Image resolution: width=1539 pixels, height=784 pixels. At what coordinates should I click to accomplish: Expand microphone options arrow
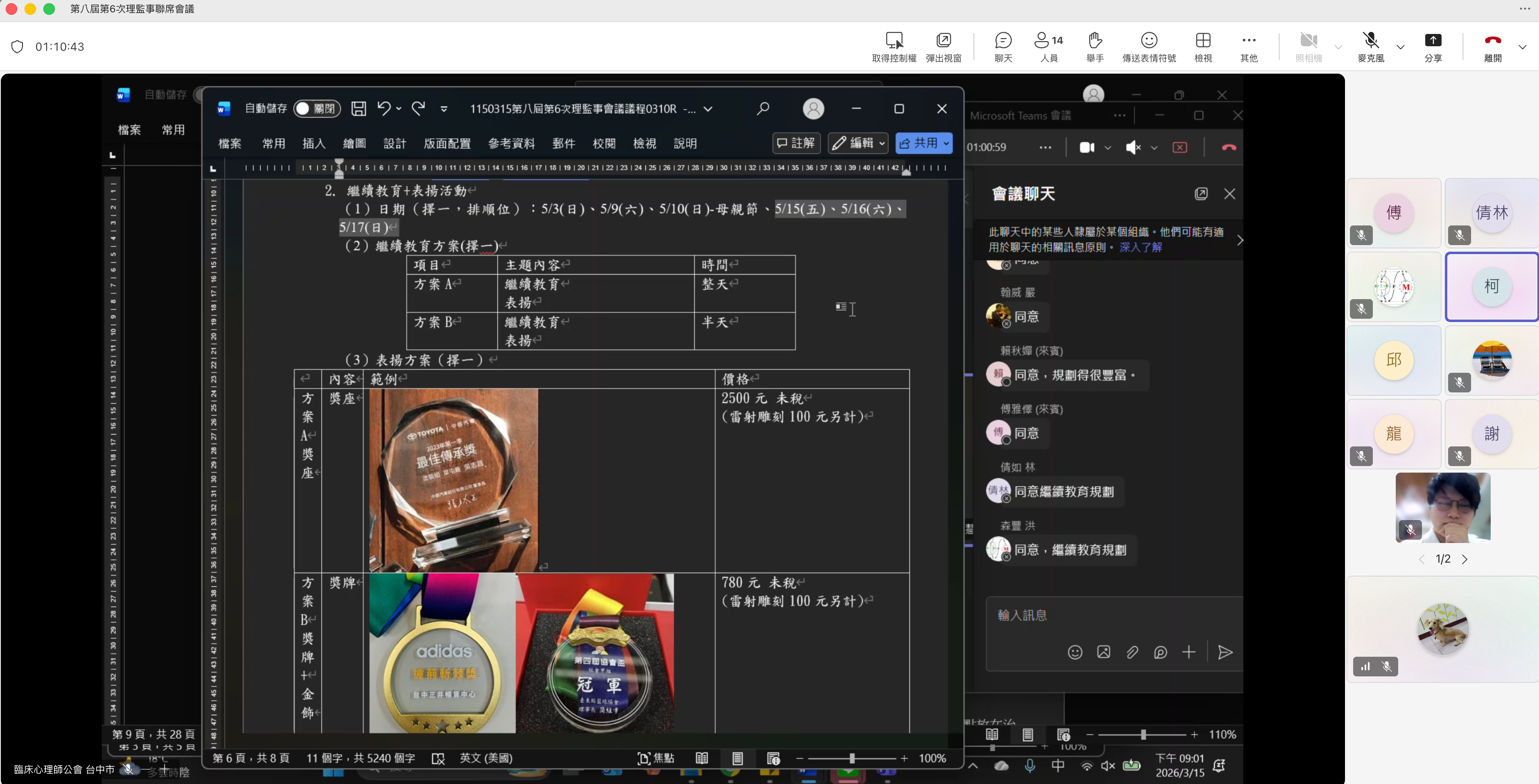(x=1400, y=47)
